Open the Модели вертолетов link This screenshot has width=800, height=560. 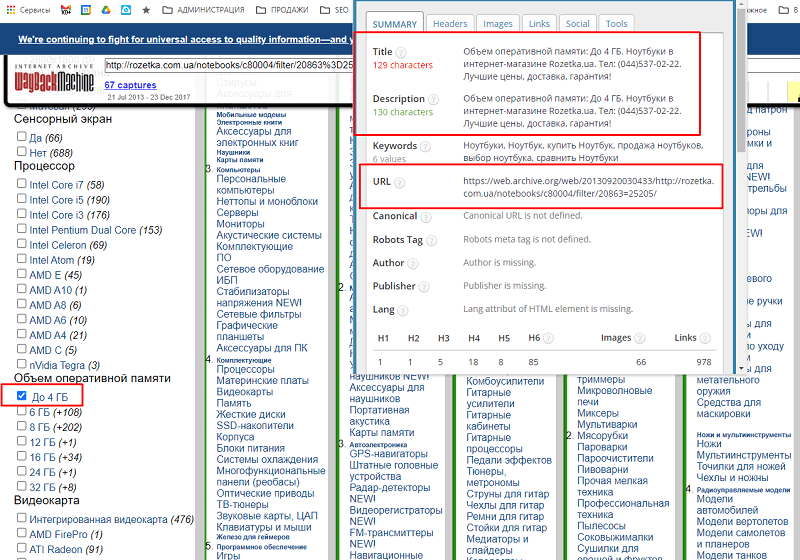click(x=742, y=521)
